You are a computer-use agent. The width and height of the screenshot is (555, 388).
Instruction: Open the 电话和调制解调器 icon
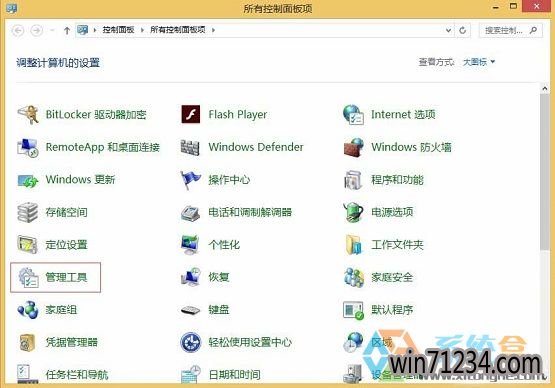tap(190, 212)
